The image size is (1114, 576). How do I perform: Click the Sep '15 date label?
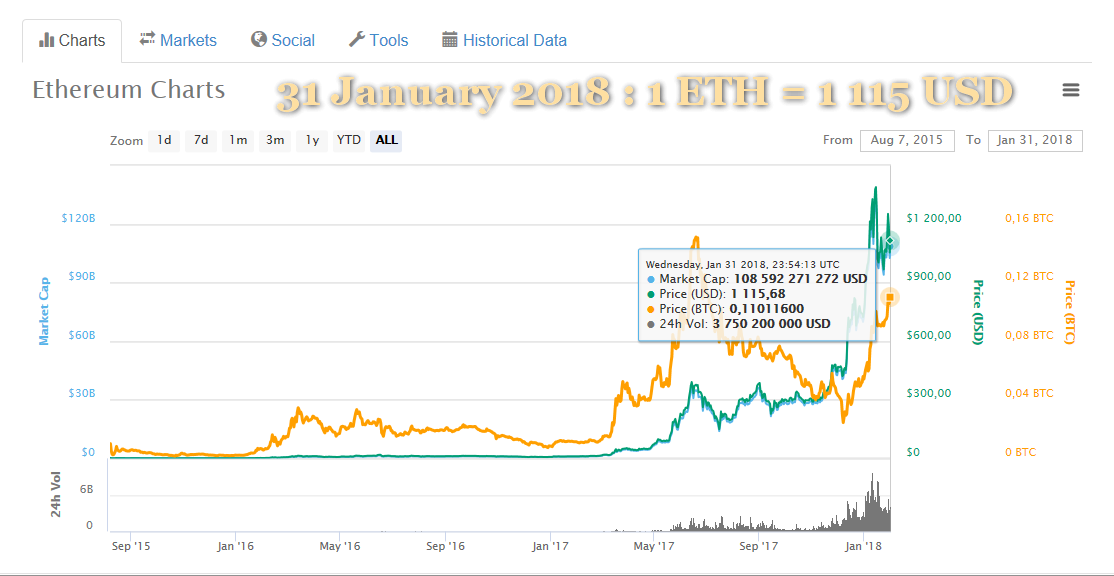[131, 546]
